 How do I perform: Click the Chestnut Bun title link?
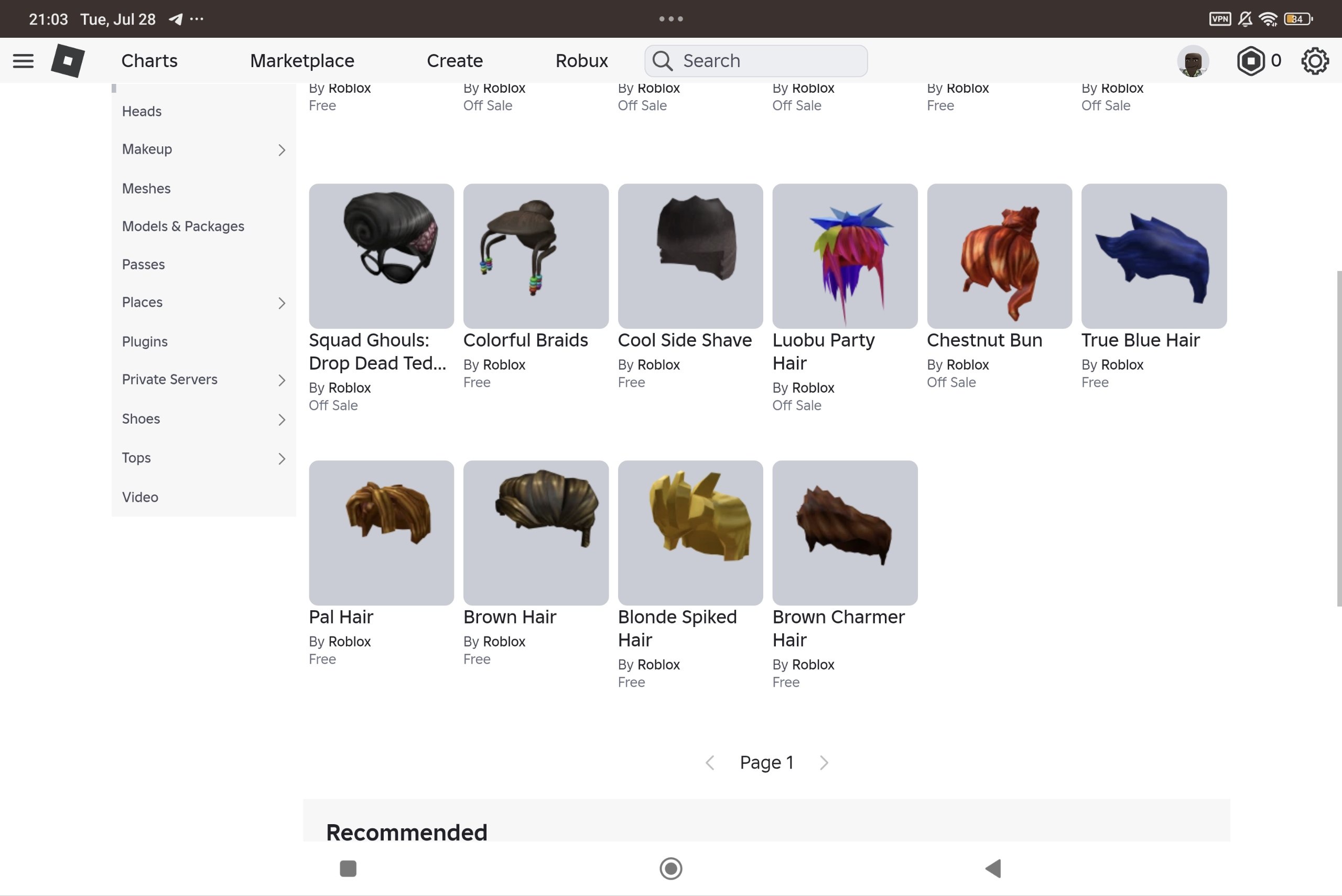pos(984,340)
